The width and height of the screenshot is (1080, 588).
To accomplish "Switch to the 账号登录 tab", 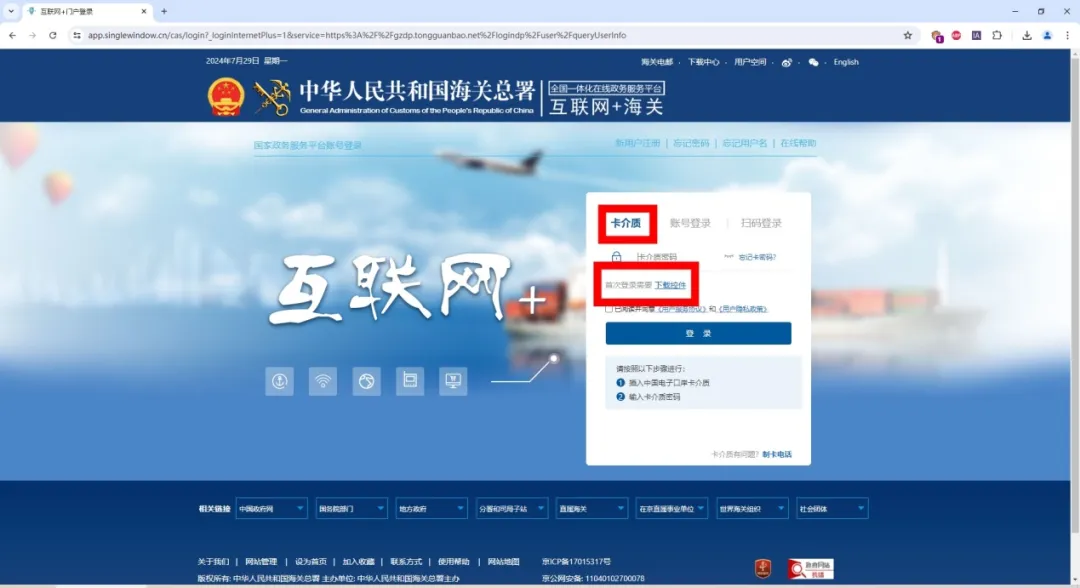I will [690, 223].
